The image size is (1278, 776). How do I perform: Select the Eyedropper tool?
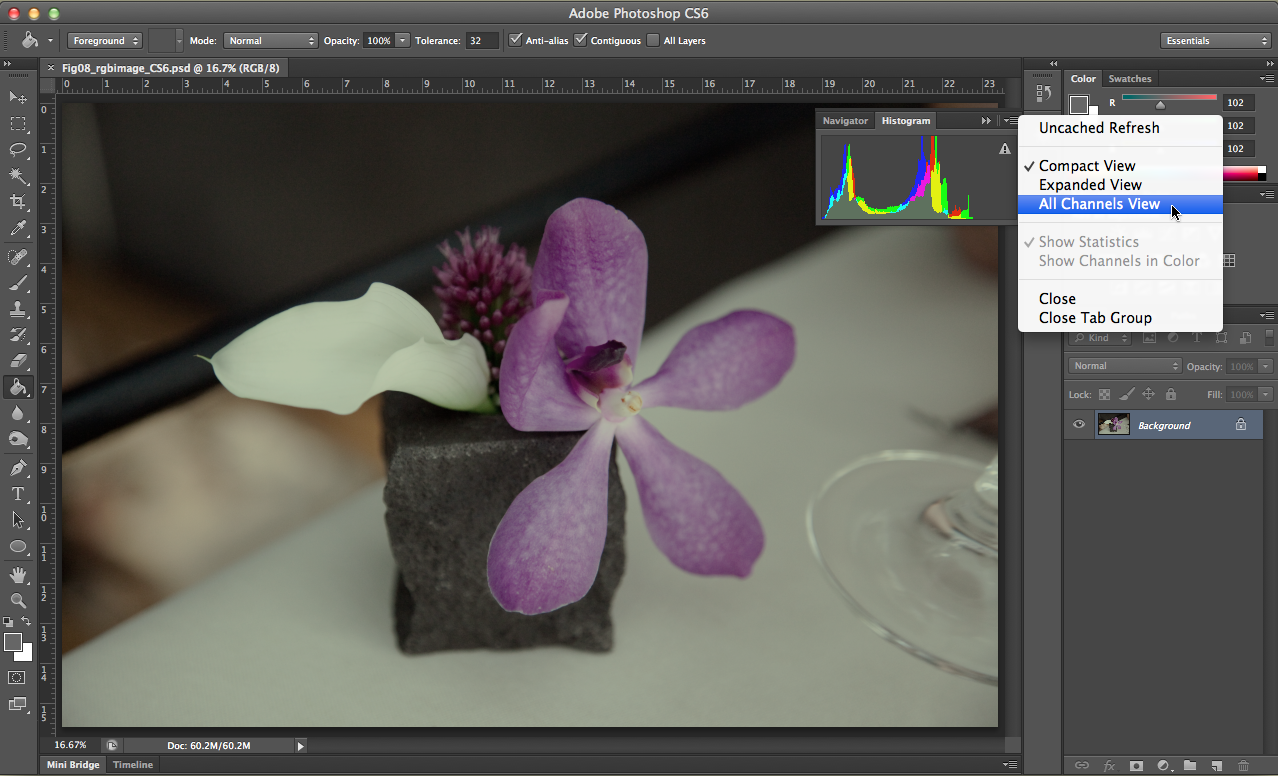18,229
